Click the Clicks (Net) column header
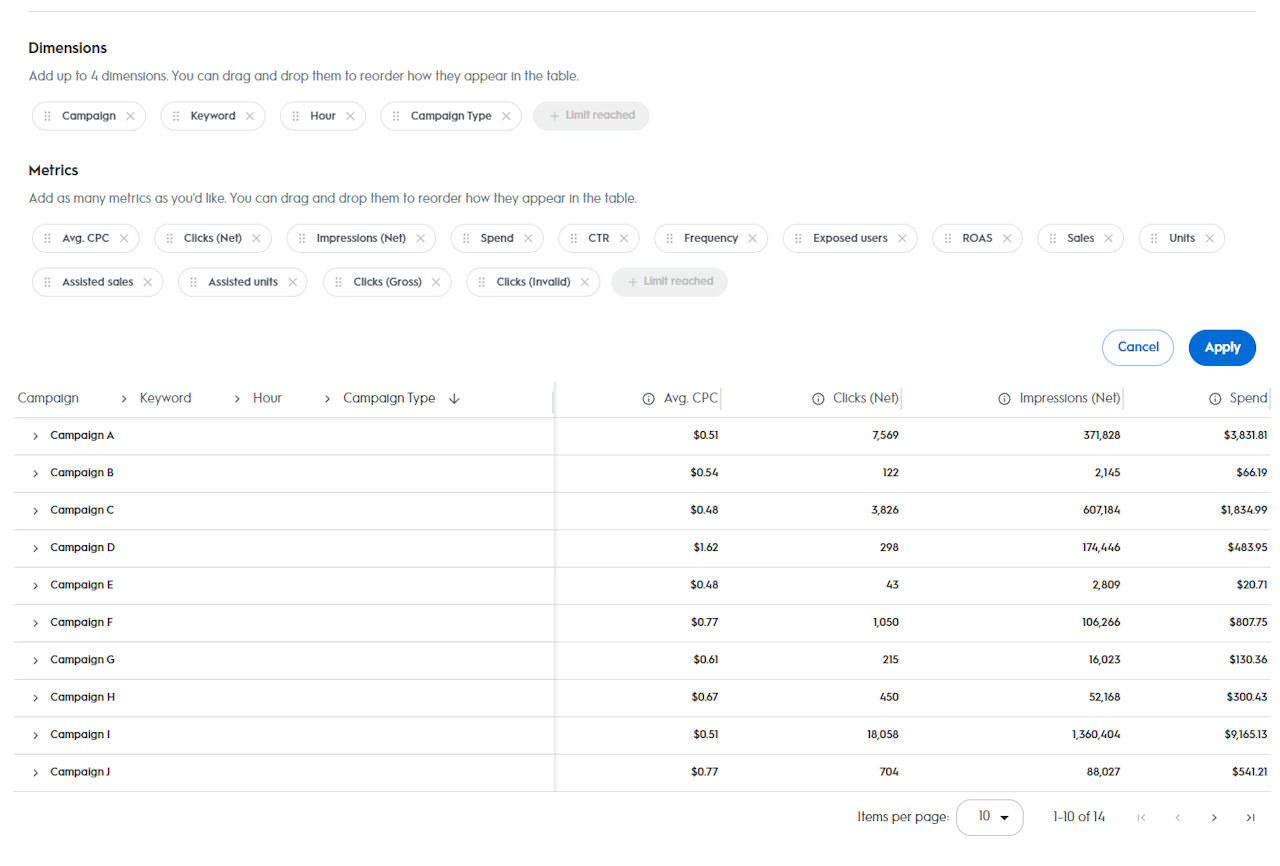 [x=865, y=398]
